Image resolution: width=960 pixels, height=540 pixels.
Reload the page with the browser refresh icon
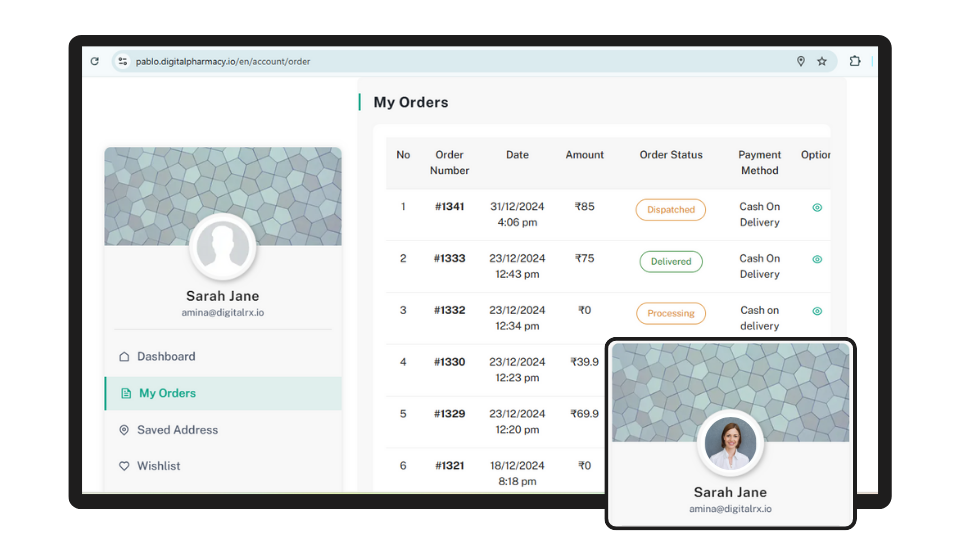(x=94, y=61)
